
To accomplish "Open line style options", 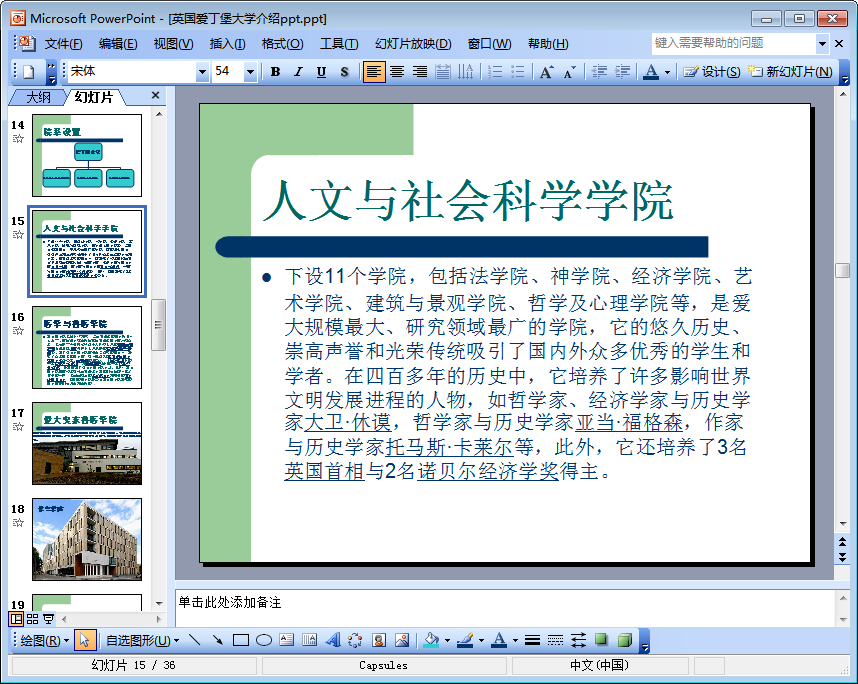I will tap(532, 640).
